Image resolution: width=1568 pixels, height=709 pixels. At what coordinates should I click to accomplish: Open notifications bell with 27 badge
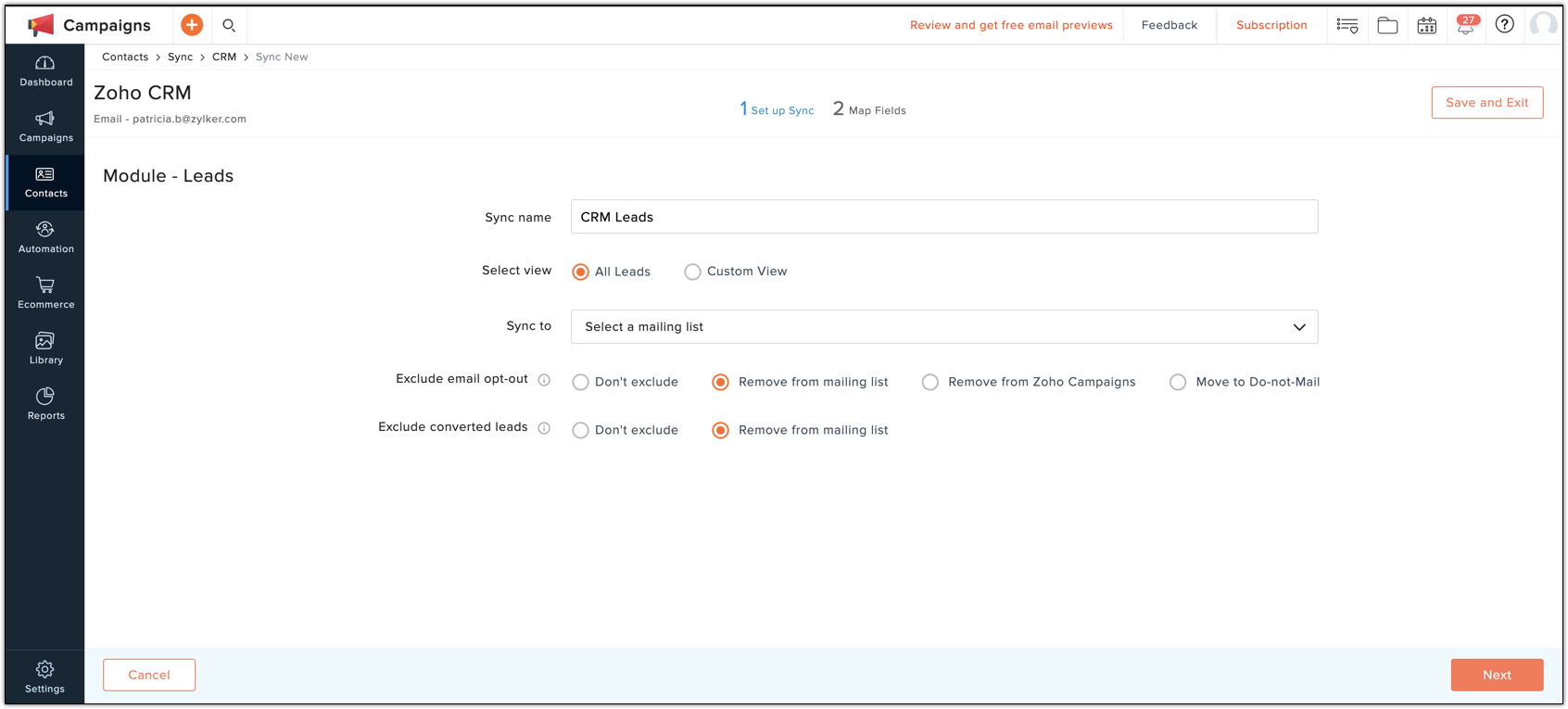(x=1466, y=24)
